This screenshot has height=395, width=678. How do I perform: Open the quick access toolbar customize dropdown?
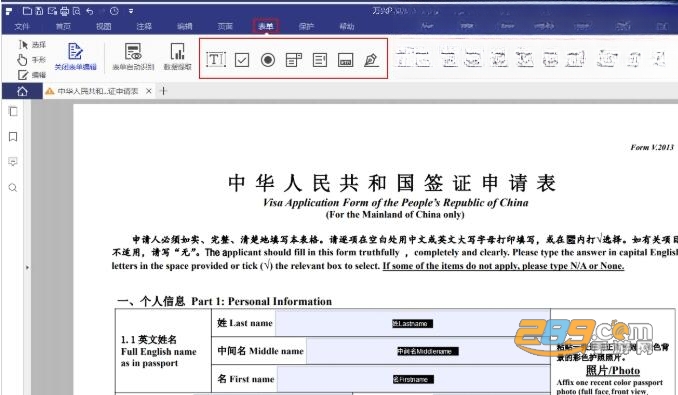tap(131, 11)
